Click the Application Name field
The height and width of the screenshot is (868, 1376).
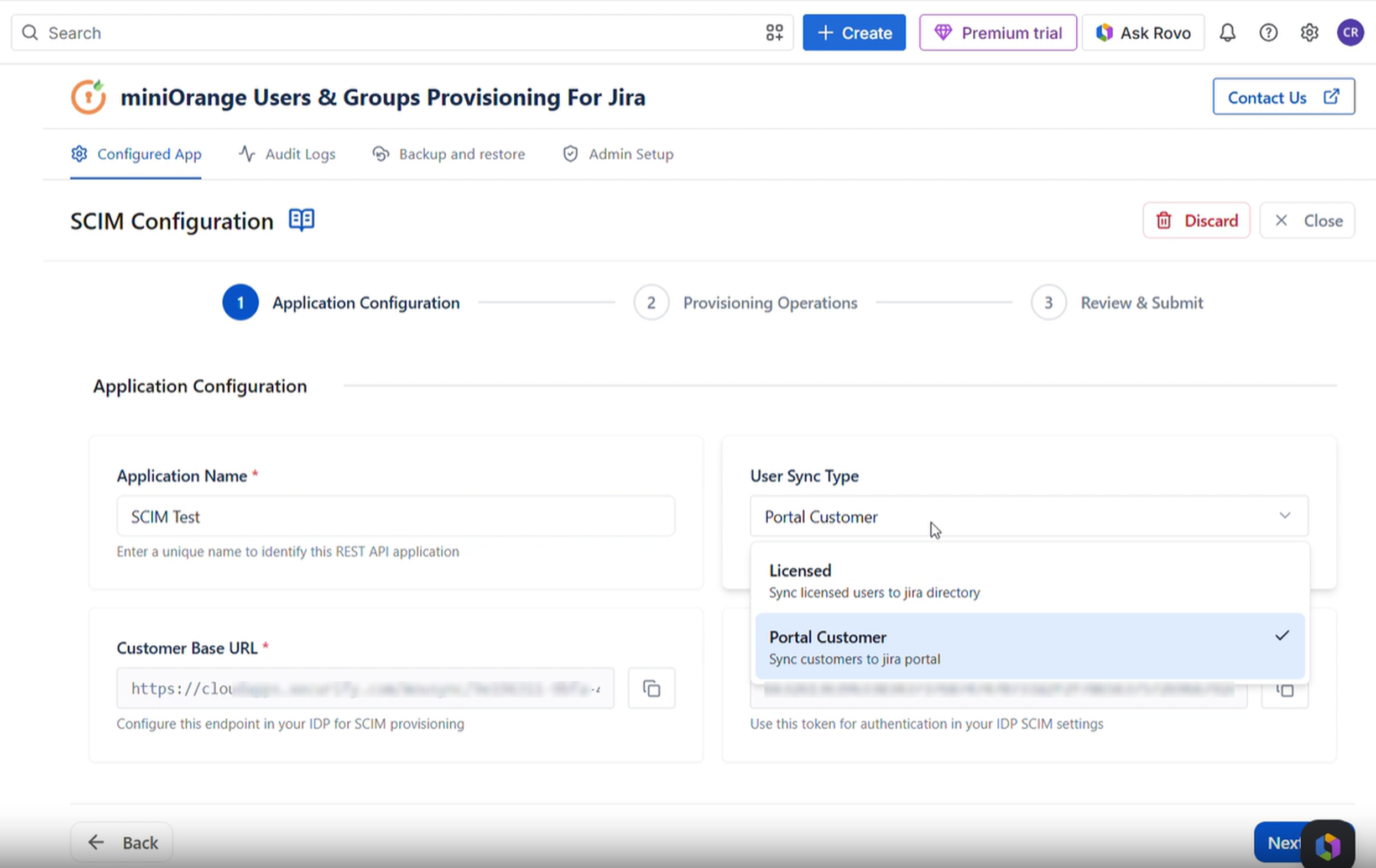(x=395, y=516)
